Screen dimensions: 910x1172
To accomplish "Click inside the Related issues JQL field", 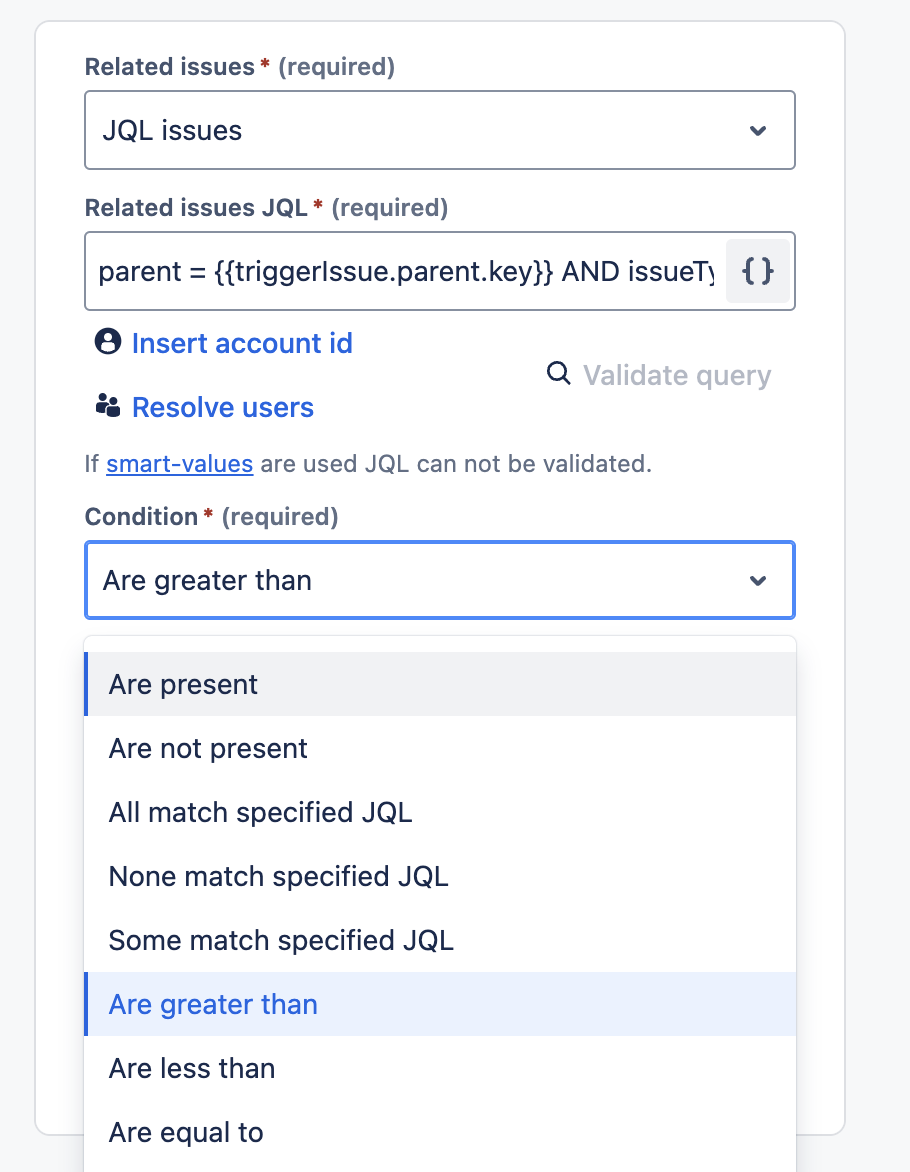I will 400,270.
